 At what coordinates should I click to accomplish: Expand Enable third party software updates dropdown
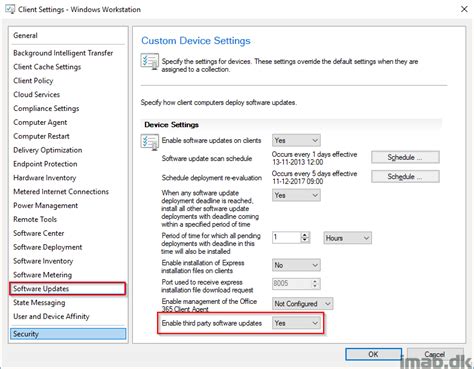(296, 323)
